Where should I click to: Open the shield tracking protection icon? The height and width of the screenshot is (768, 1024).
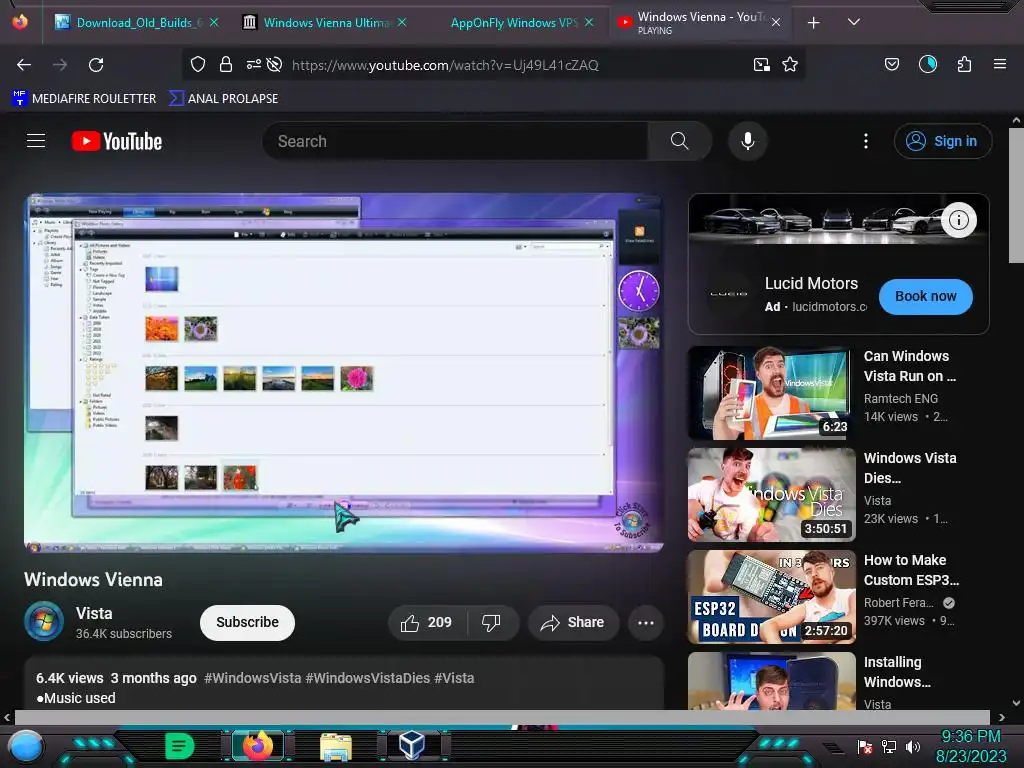(x=198, y=64)
